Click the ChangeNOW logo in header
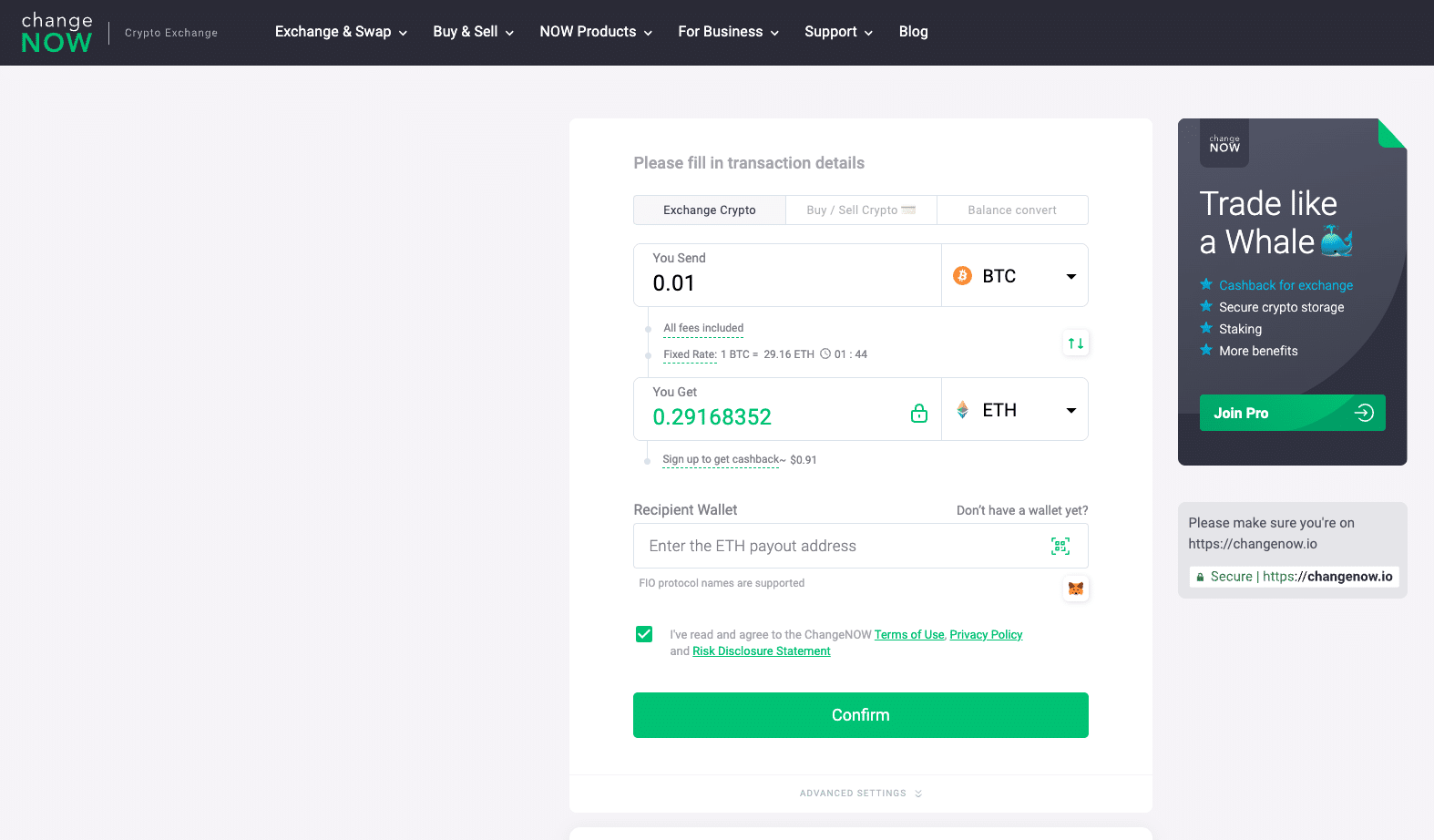Screen dimensions: 1434x840 point(56,33)
